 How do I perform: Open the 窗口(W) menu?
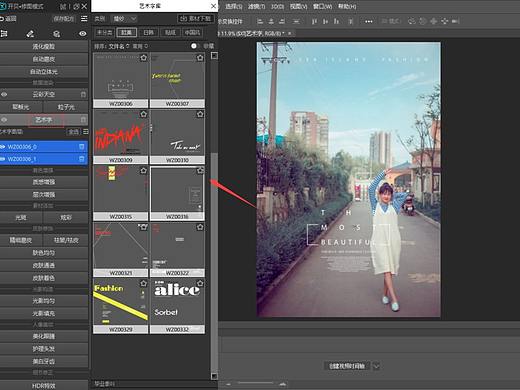(322, 6)
